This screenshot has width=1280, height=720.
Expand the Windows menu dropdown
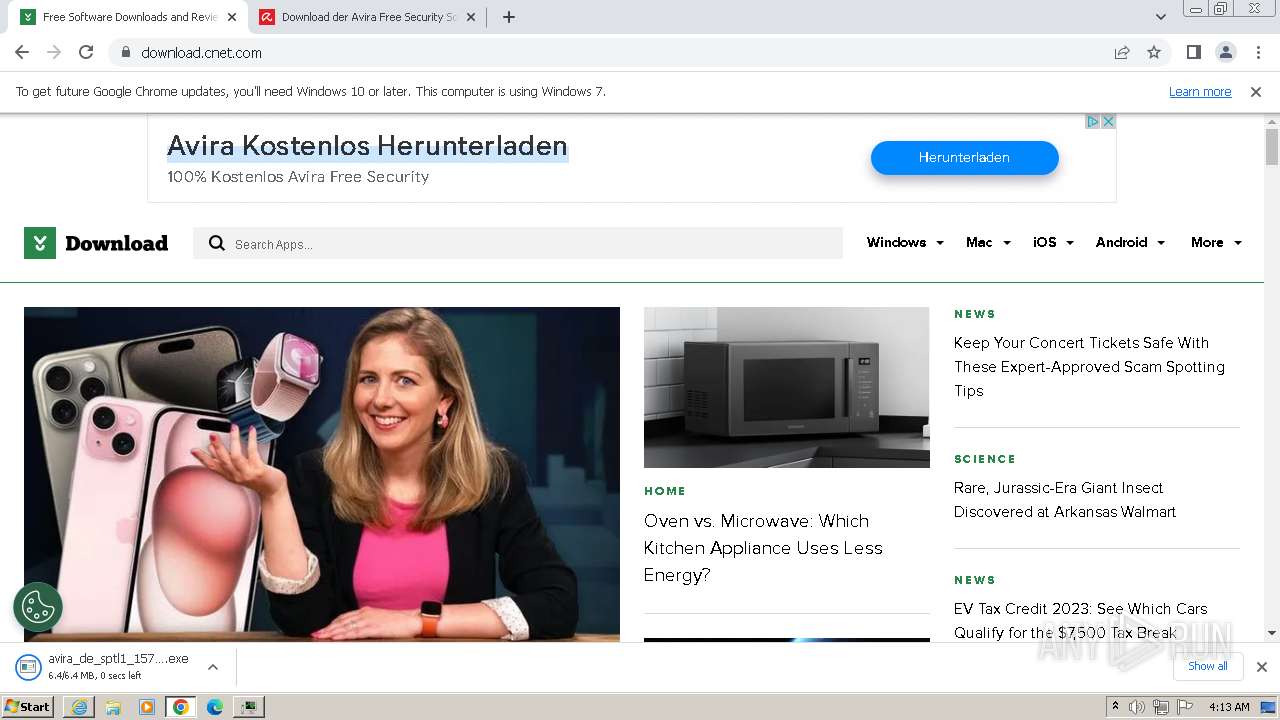click(904, 242)
